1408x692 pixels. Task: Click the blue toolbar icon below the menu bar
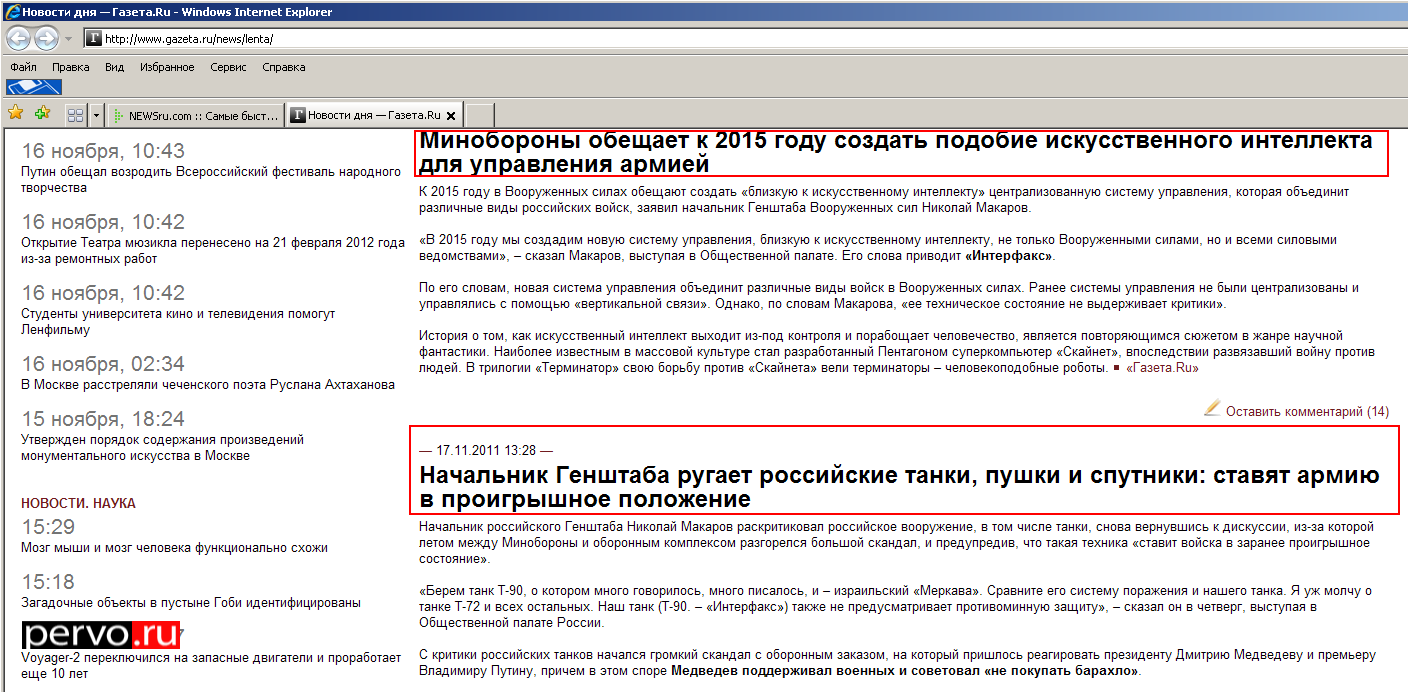pyautogui.click(x=34, y=87)
